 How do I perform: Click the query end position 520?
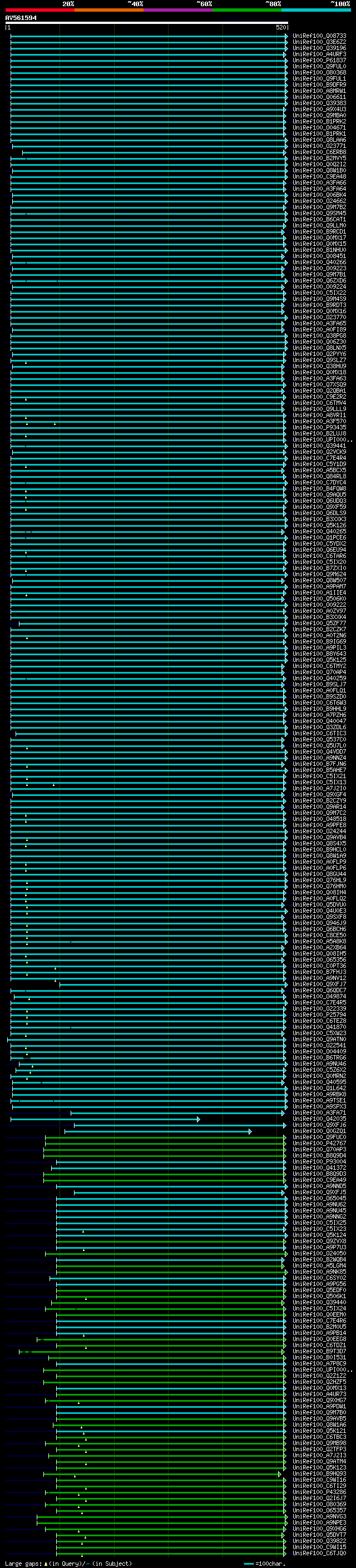pos(280,27)
